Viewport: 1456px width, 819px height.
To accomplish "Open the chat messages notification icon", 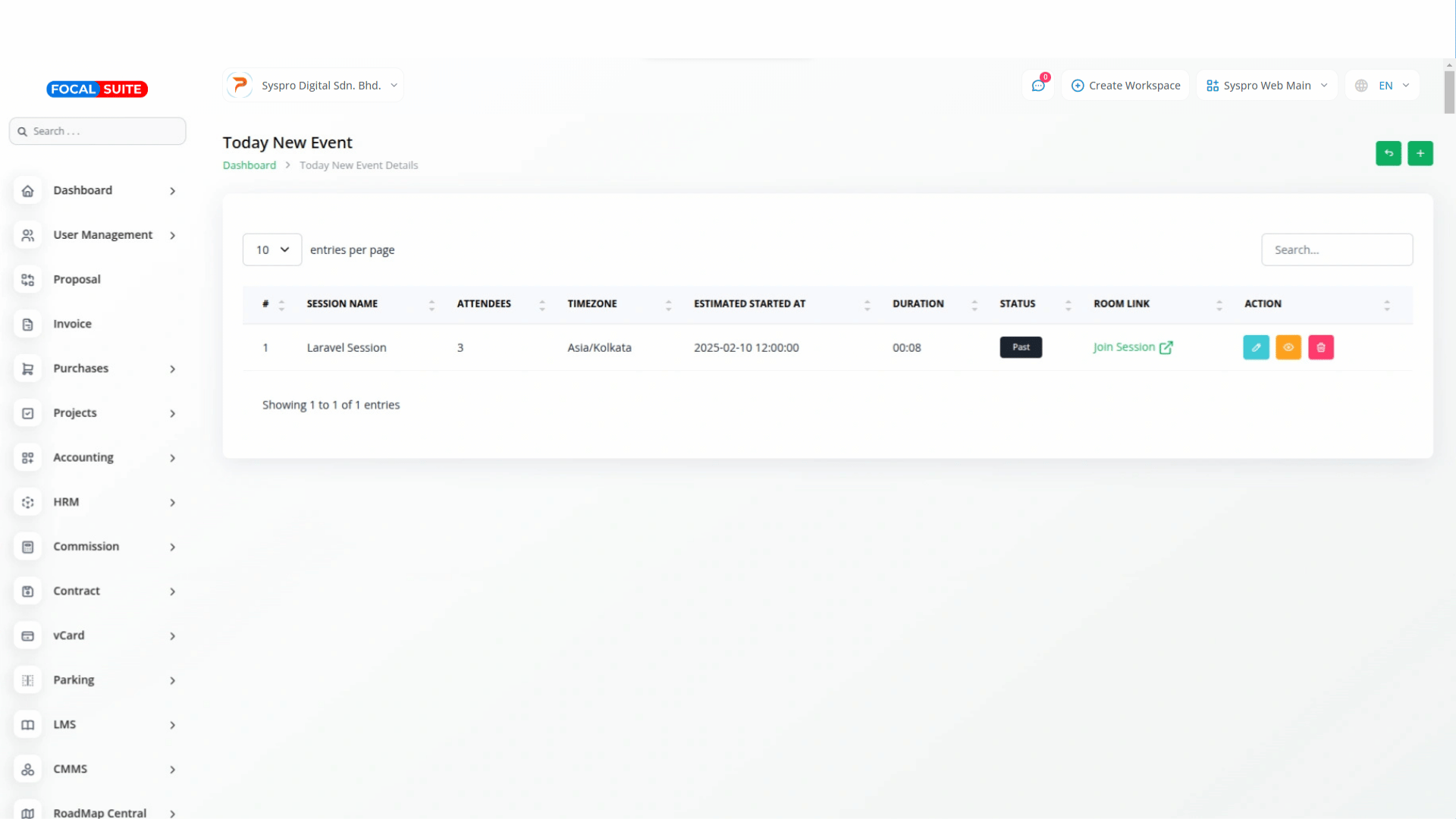I will point(1038,86).
